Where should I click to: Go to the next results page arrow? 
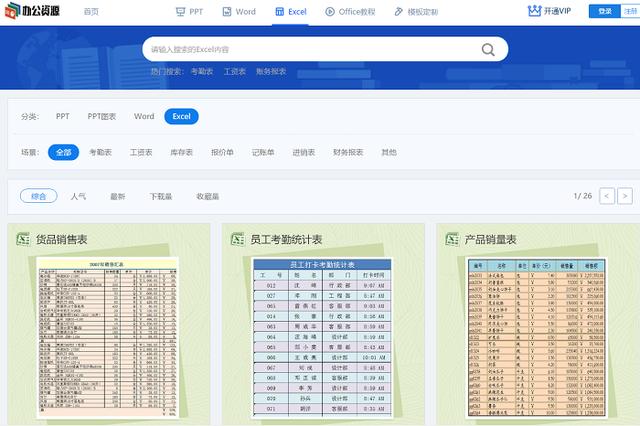[625, 196]
